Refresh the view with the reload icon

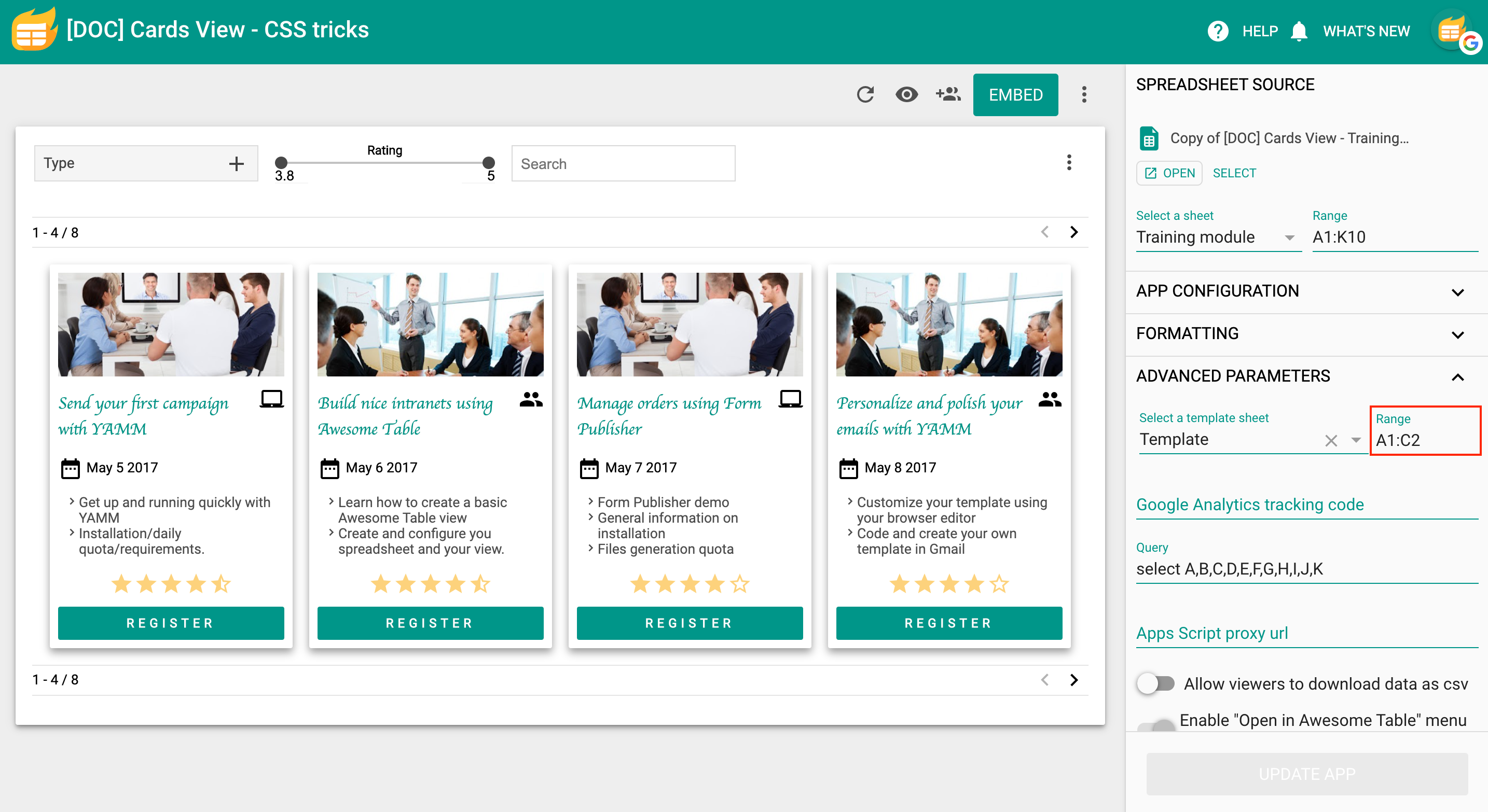click(x=865, y=94)
